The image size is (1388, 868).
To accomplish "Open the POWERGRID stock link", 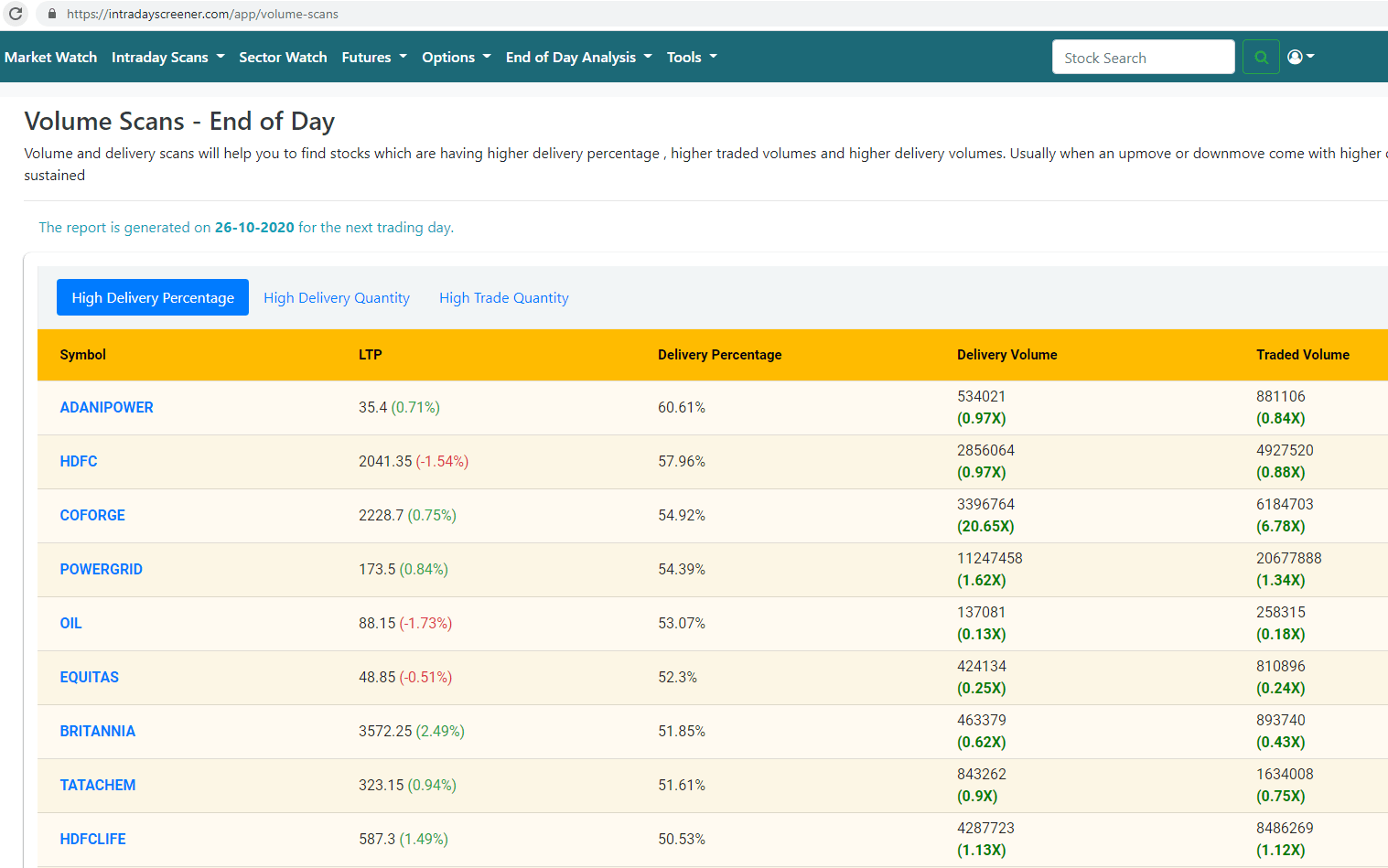I will (x=101, y=569).
